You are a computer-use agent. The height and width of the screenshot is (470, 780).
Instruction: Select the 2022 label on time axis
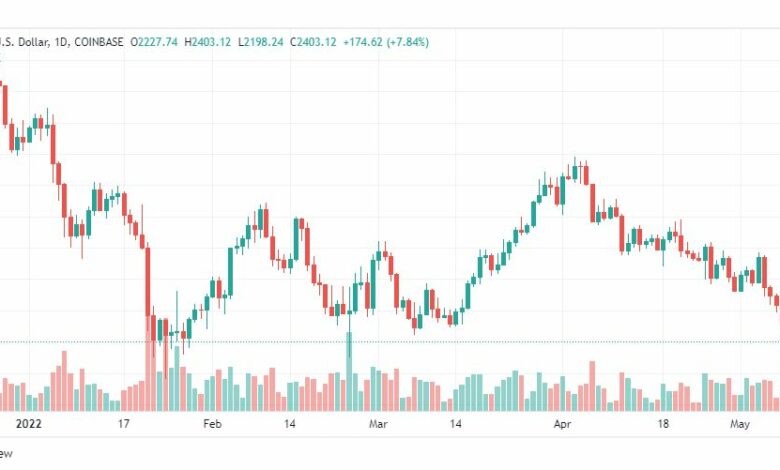tap(28, 424)
